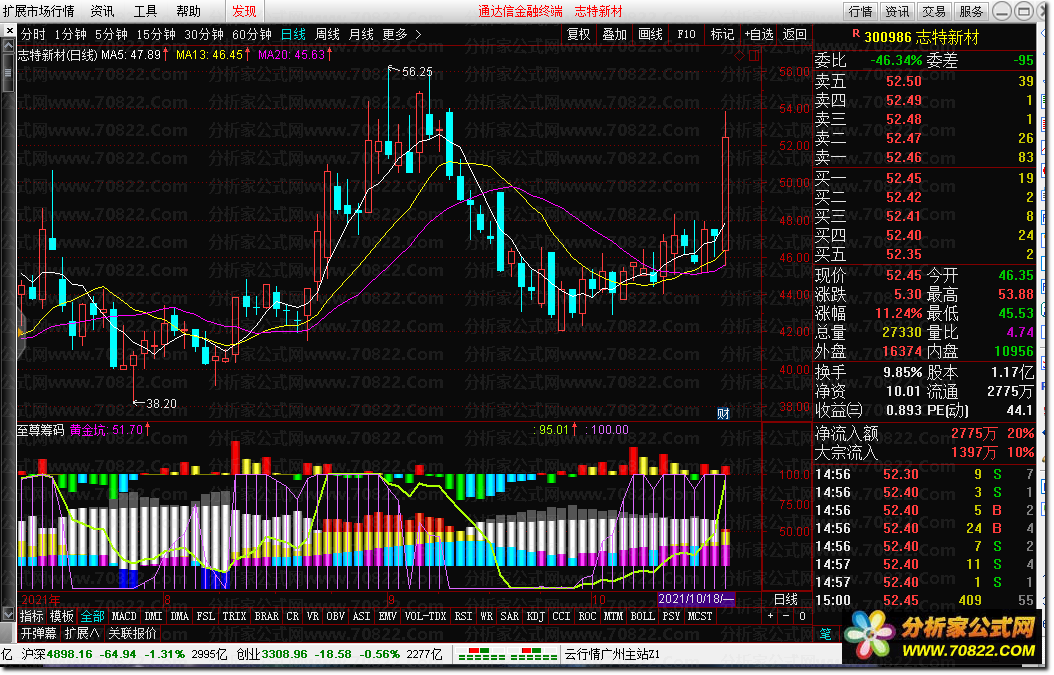
Task: Select the 全部 indicator category
Action: tap(92, 616)
